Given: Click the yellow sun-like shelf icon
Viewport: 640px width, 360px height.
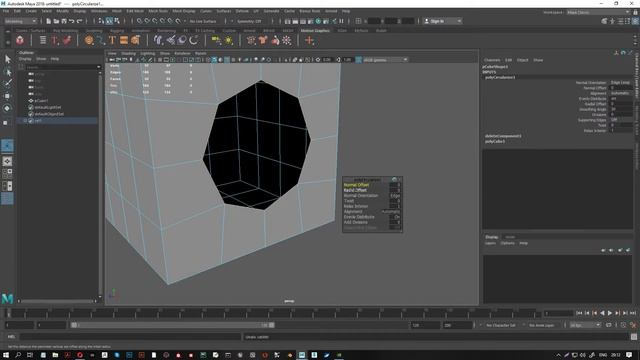Looking at the screenshot, I should pyautogui.click(x=229, y=40).
